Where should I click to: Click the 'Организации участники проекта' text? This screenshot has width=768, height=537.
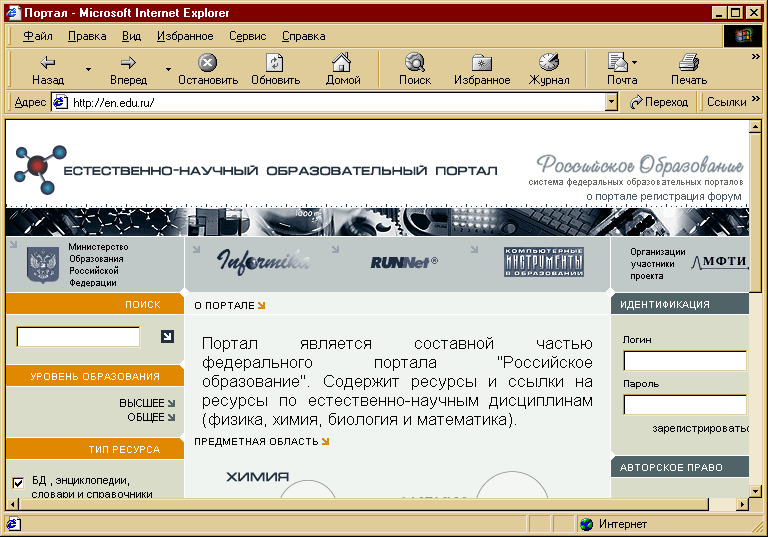click(x=657, y=264)
